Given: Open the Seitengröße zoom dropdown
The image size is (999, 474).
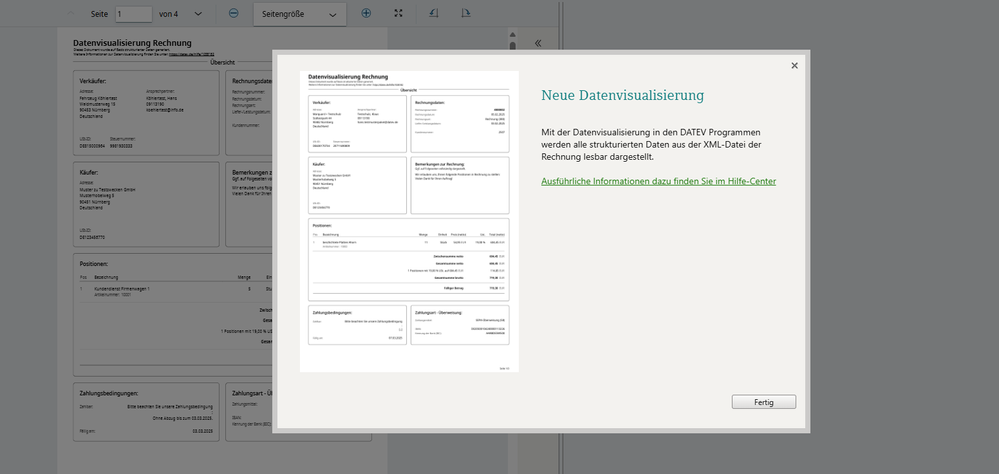Looking at the screenshot, I should (x=299, y=14).
